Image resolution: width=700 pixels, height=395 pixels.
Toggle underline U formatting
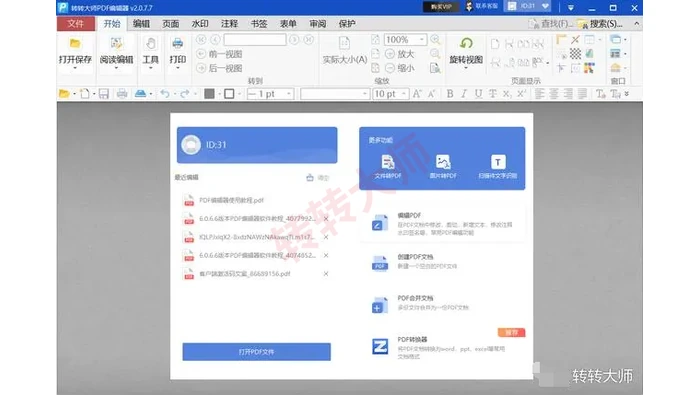click(x=478, y=94)
